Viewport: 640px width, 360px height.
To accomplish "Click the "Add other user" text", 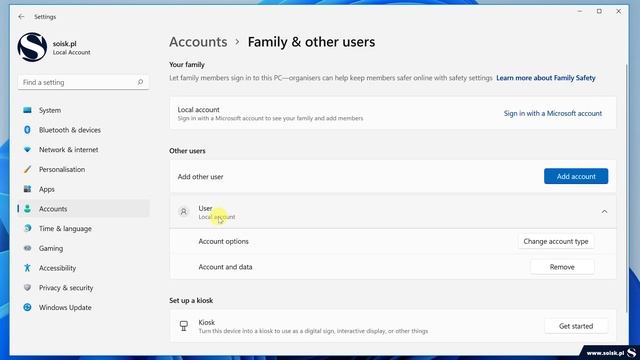I will point(200,177).
